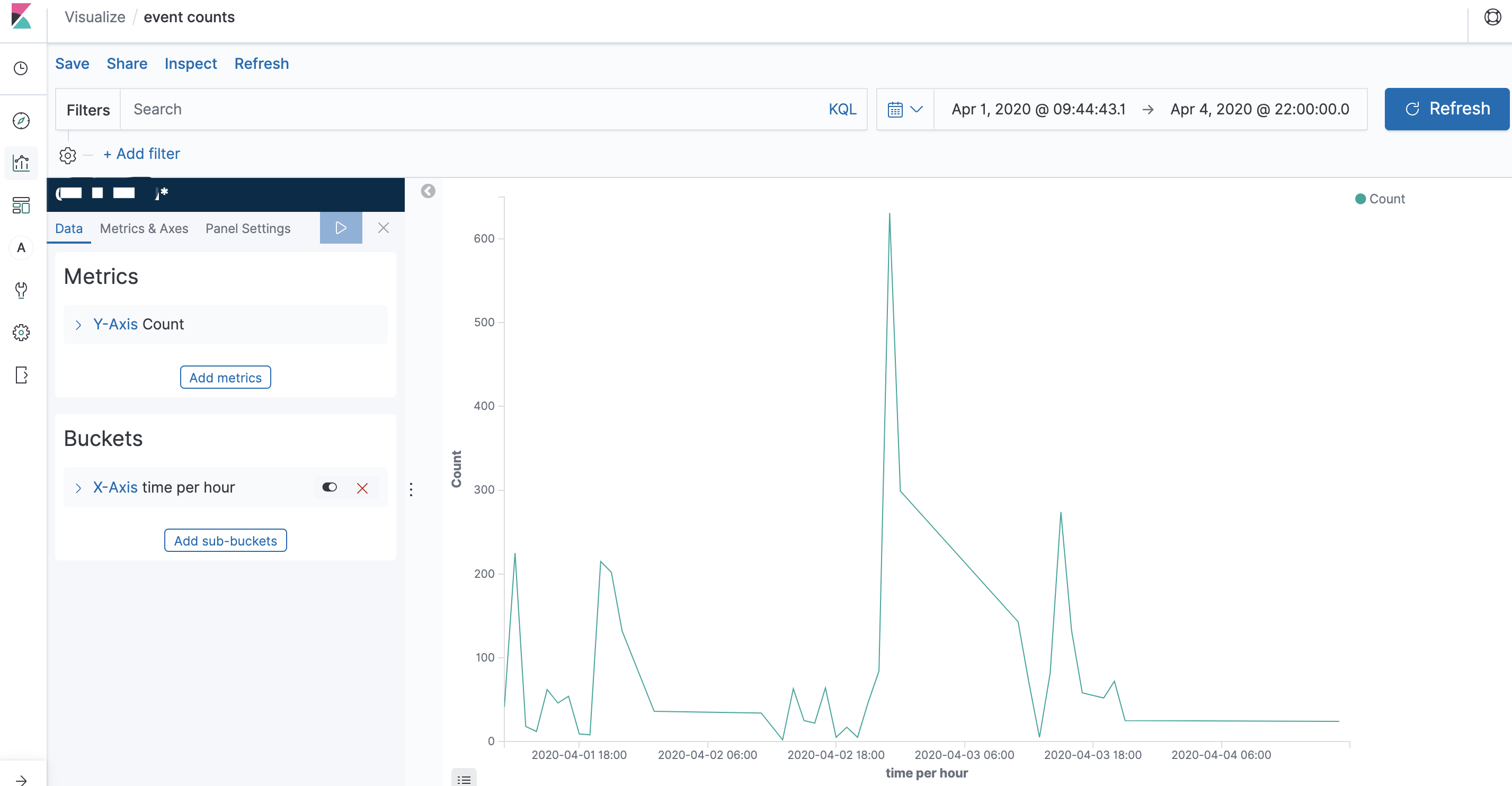This screenshot has height=786, width=1512.
Task: Click the Add sub-buckets button
Action: pyautogui.click(x=225, y=541)
